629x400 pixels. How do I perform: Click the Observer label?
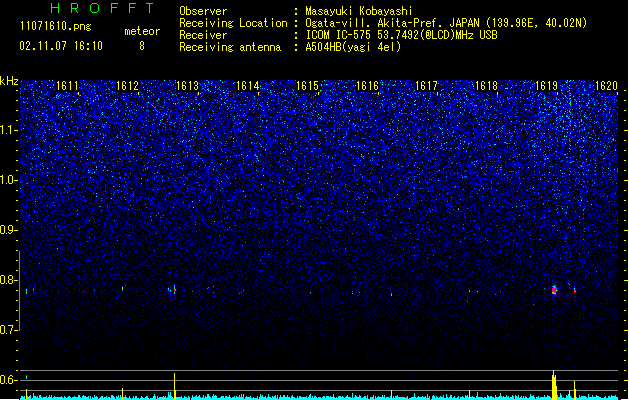pos(203,11)
